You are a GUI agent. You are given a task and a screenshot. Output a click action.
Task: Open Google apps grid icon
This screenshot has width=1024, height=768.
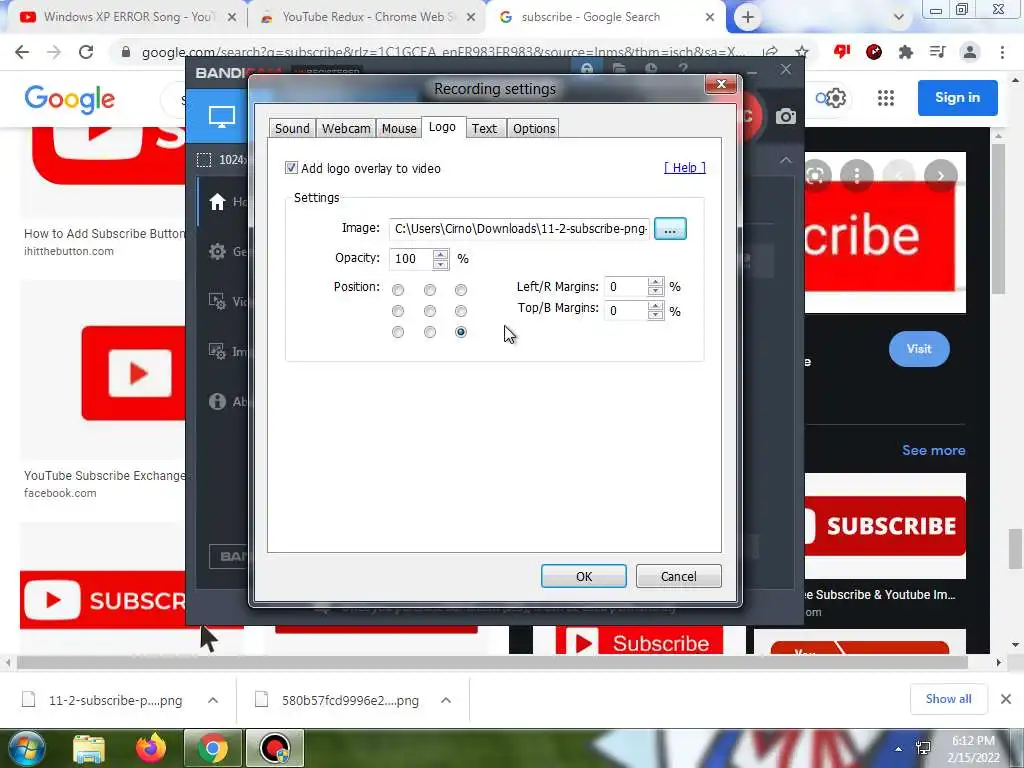click(886, 99)
